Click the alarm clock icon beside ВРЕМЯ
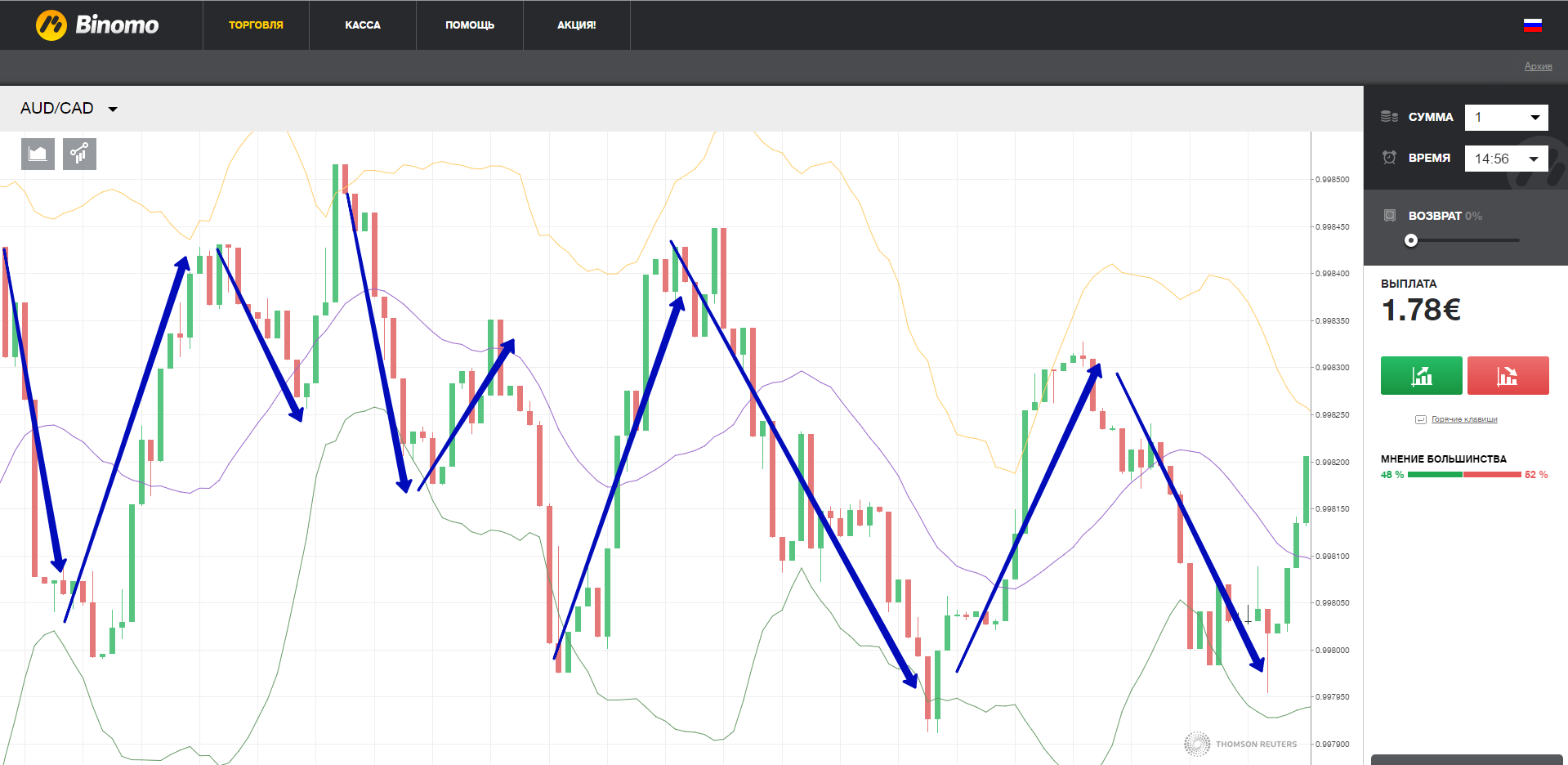The image size is (1568, 765). (x=1389, y=158)
